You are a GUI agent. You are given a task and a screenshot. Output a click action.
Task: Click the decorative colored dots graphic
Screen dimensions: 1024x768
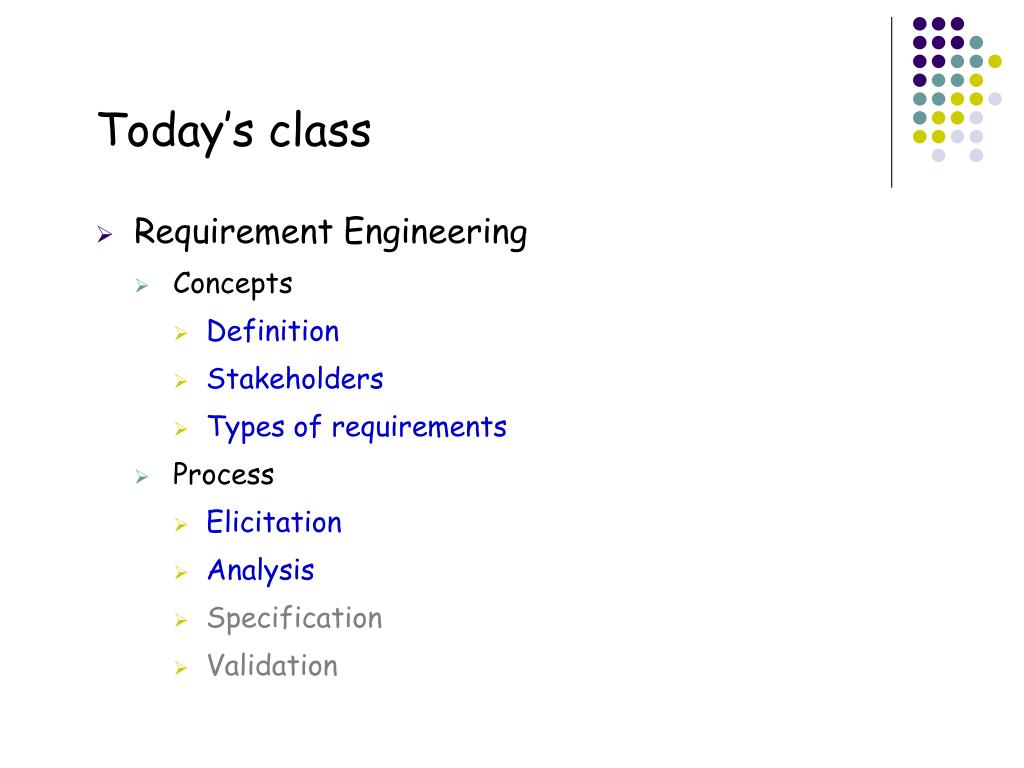pos(957,89)
